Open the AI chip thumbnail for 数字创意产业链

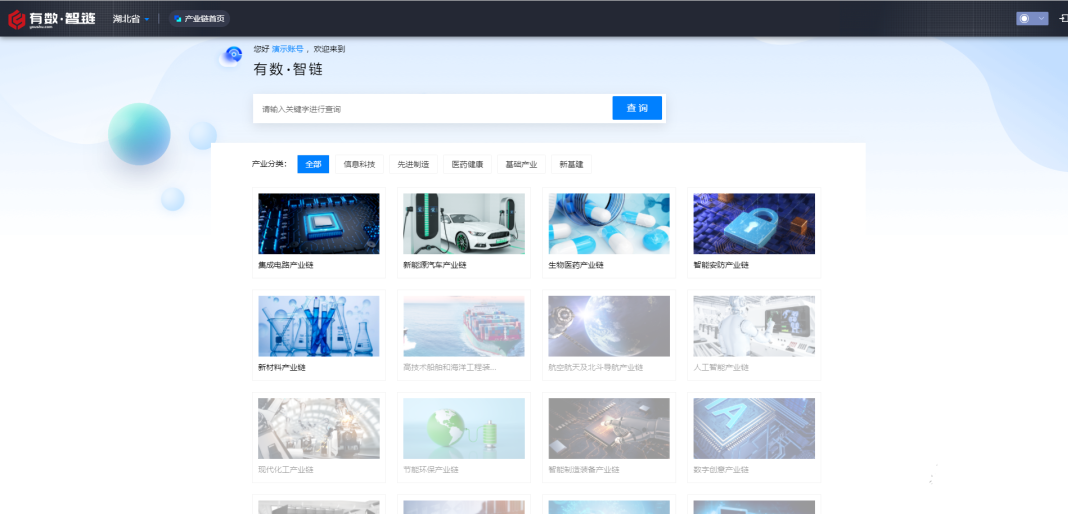[x=754, y=428]
